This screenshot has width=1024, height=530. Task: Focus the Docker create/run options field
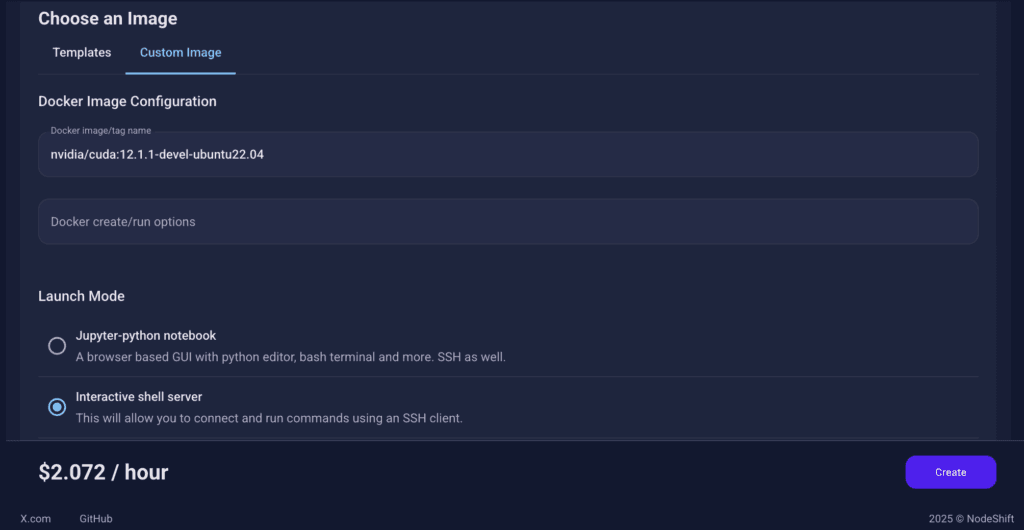[508, 222]
